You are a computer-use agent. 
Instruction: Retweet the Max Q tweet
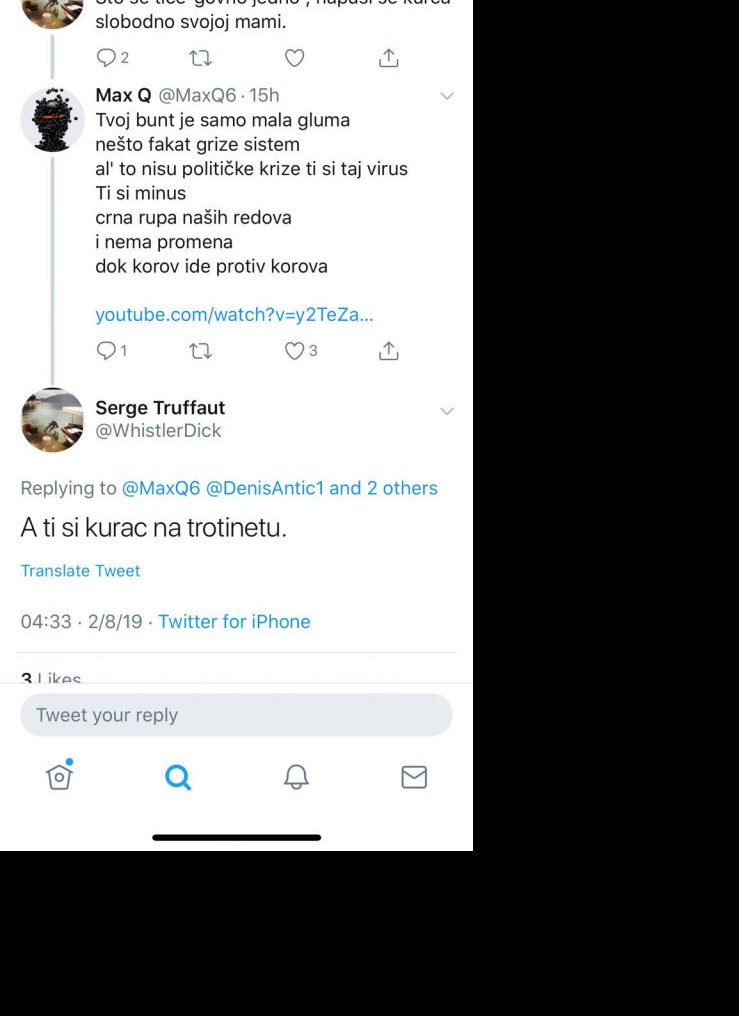pyautogui.click(x=200, y=351)
